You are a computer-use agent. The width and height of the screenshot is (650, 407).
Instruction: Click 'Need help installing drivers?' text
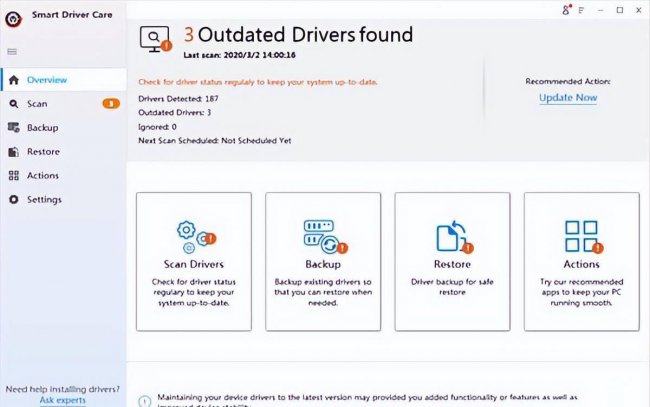[x=63, y=389]
